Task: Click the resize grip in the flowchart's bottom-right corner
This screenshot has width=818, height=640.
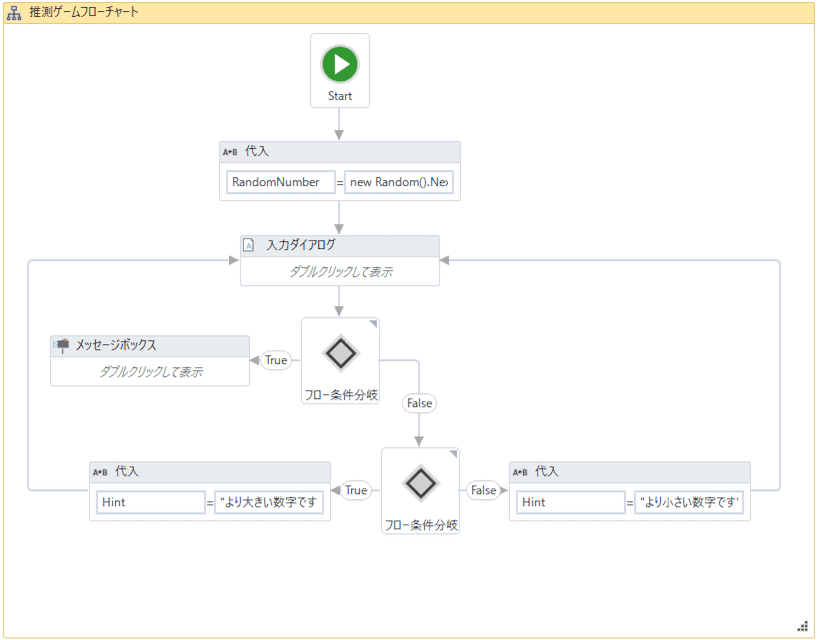Action: pyautogui.click(x=802, y=626)
